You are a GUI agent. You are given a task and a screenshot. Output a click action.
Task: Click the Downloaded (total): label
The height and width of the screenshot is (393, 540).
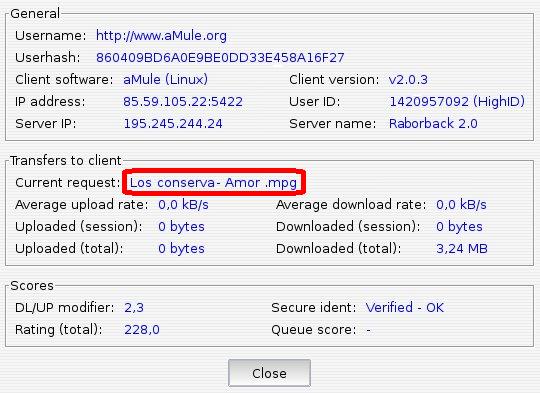(x=339, y=249)
